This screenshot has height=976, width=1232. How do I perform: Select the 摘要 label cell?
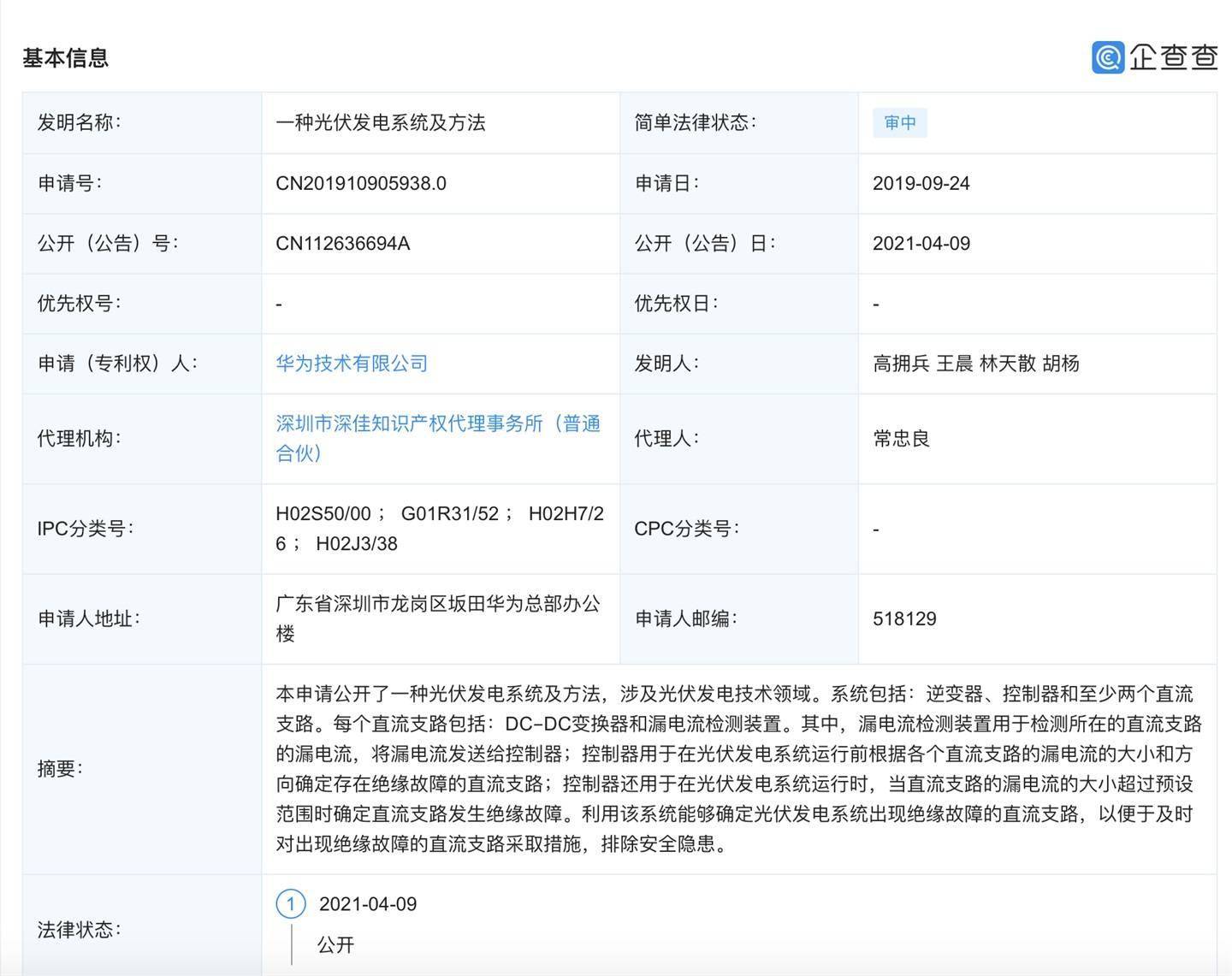click(142, 769)
